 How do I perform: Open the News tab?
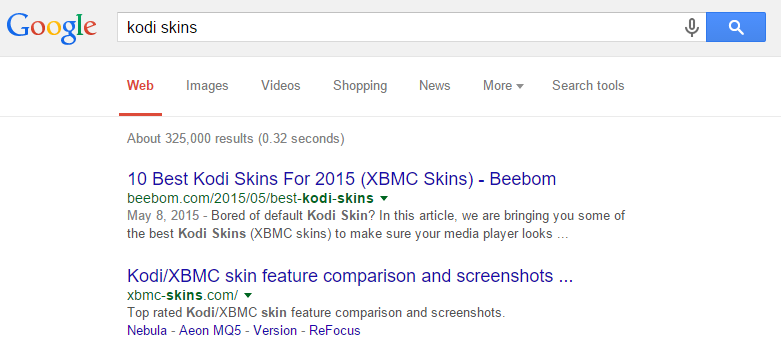[435, 86]
